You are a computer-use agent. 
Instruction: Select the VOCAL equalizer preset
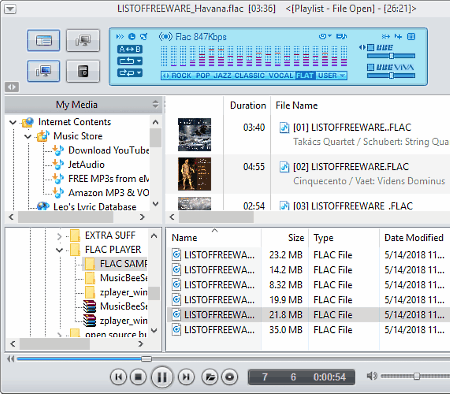tap(281, 76)
